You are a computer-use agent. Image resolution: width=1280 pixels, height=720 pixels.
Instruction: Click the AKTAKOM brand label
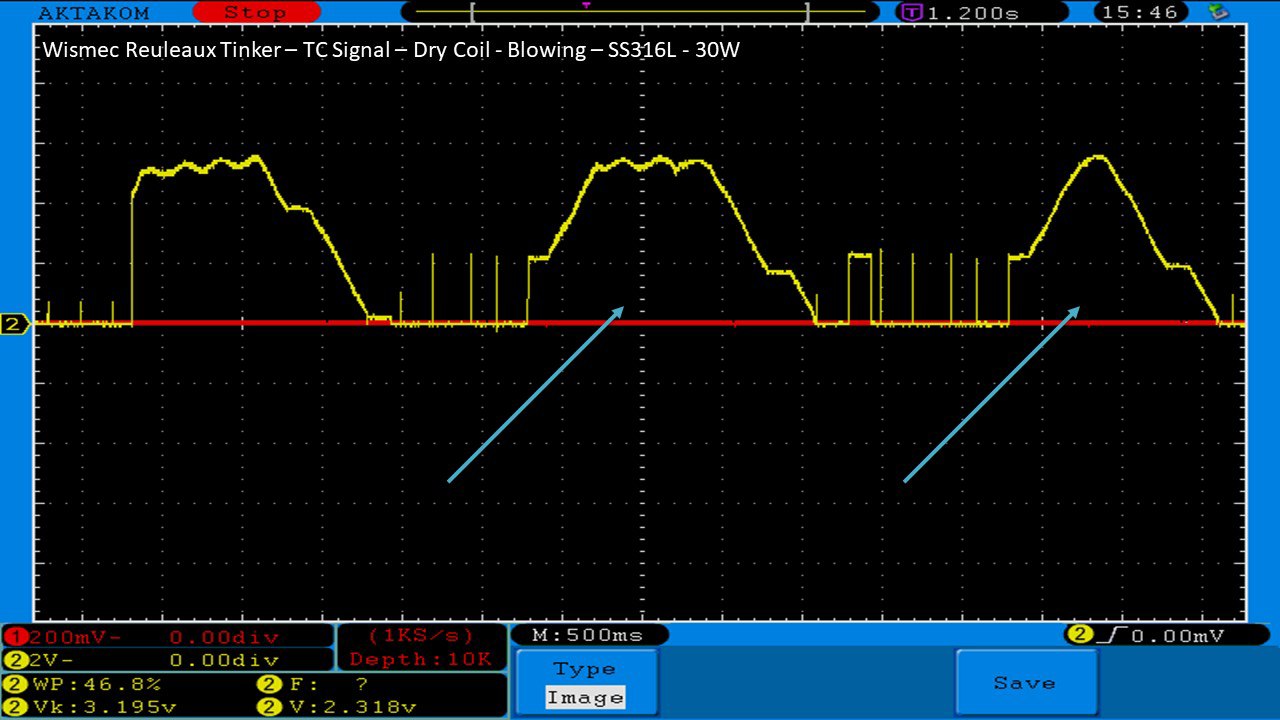click(94, 13)
